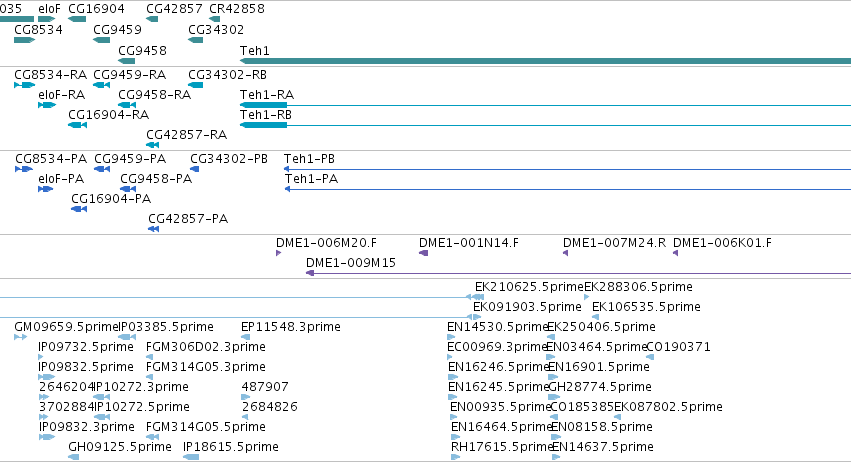Click the EK210625.5prime EST label
Viewport: 851px width, 462px height.
click(529, 287)
